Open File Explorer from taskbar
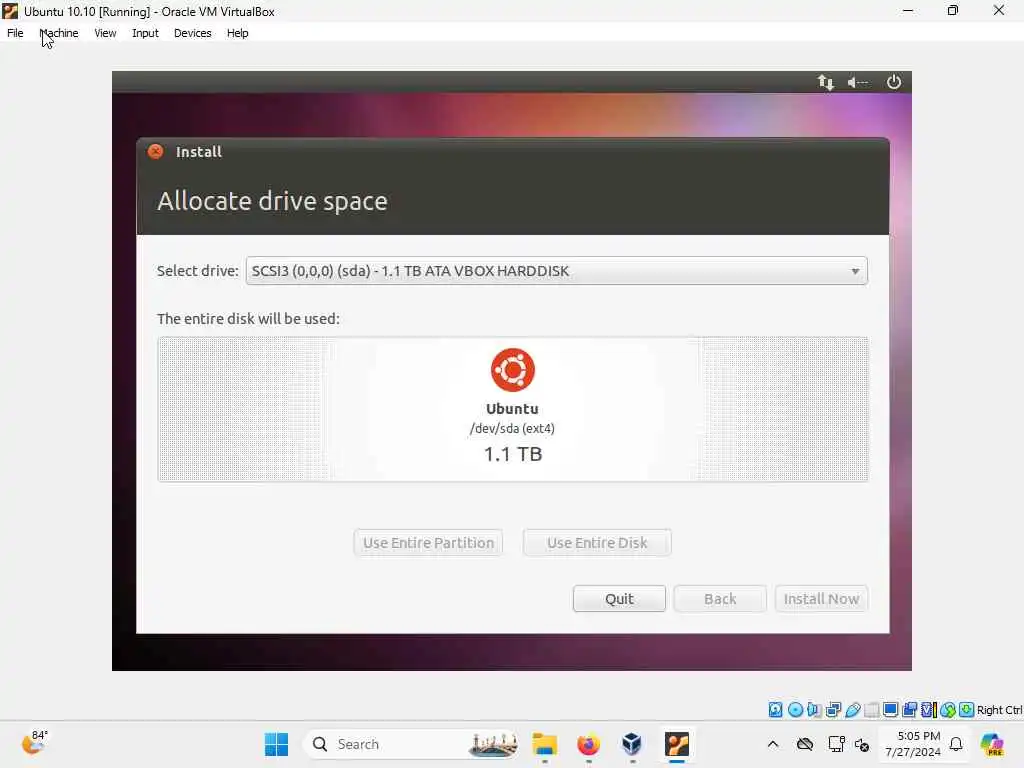This screenshot has width=1024, height=768. [545, 744]
